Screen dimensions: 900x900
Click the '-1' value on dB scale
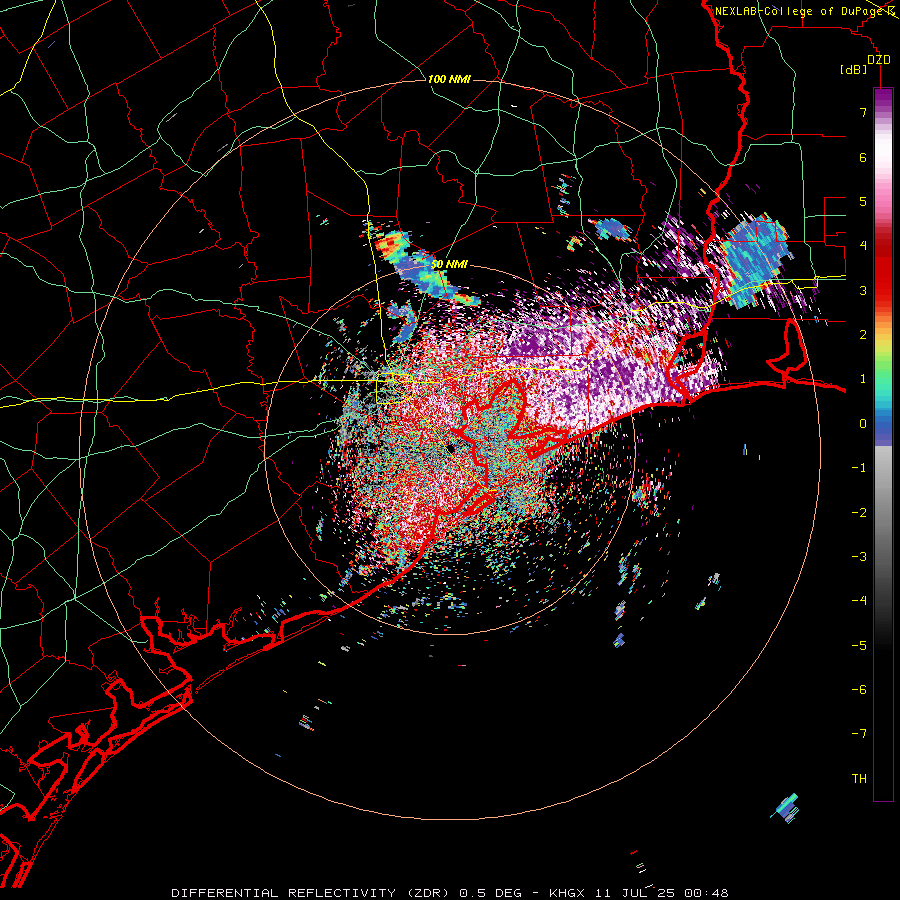point(859,468)
